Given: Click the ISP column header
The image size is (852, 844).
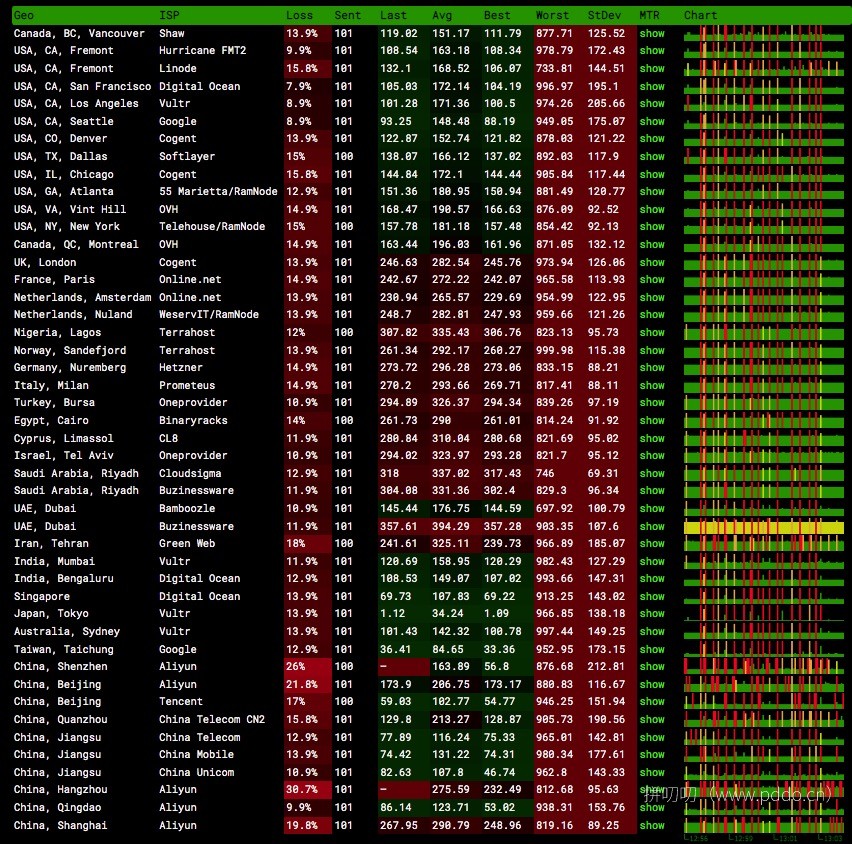Looking at the screenshot, I should coord(169,15).
